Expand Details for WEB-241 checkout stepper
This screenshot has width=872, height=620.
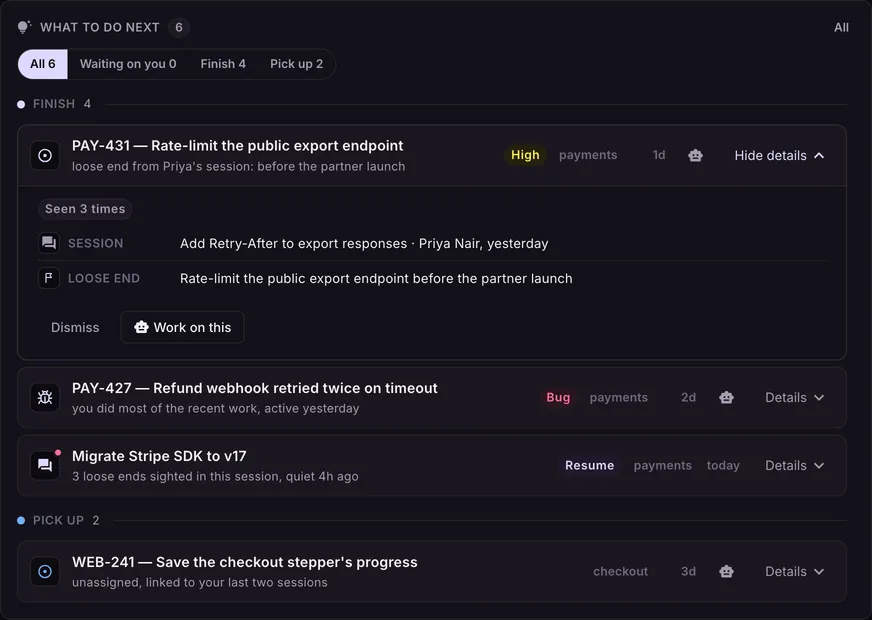pyautogui.click(x=794, y=572)
